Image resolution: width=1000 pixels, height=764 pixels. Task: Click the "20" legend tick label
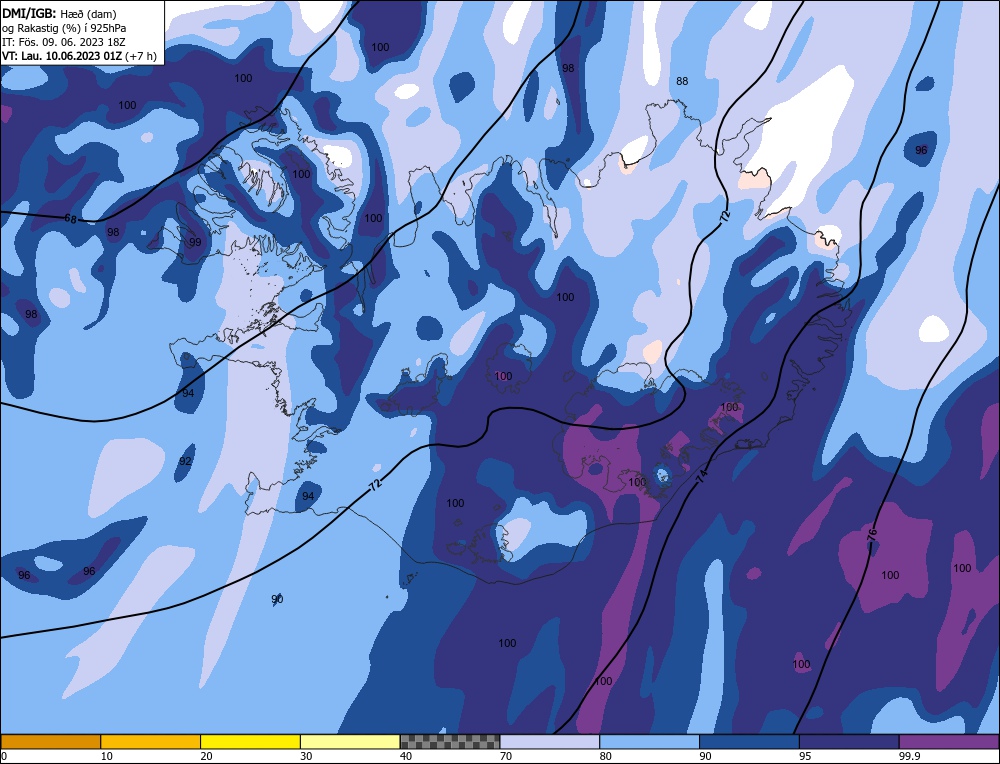pos(207,756)
